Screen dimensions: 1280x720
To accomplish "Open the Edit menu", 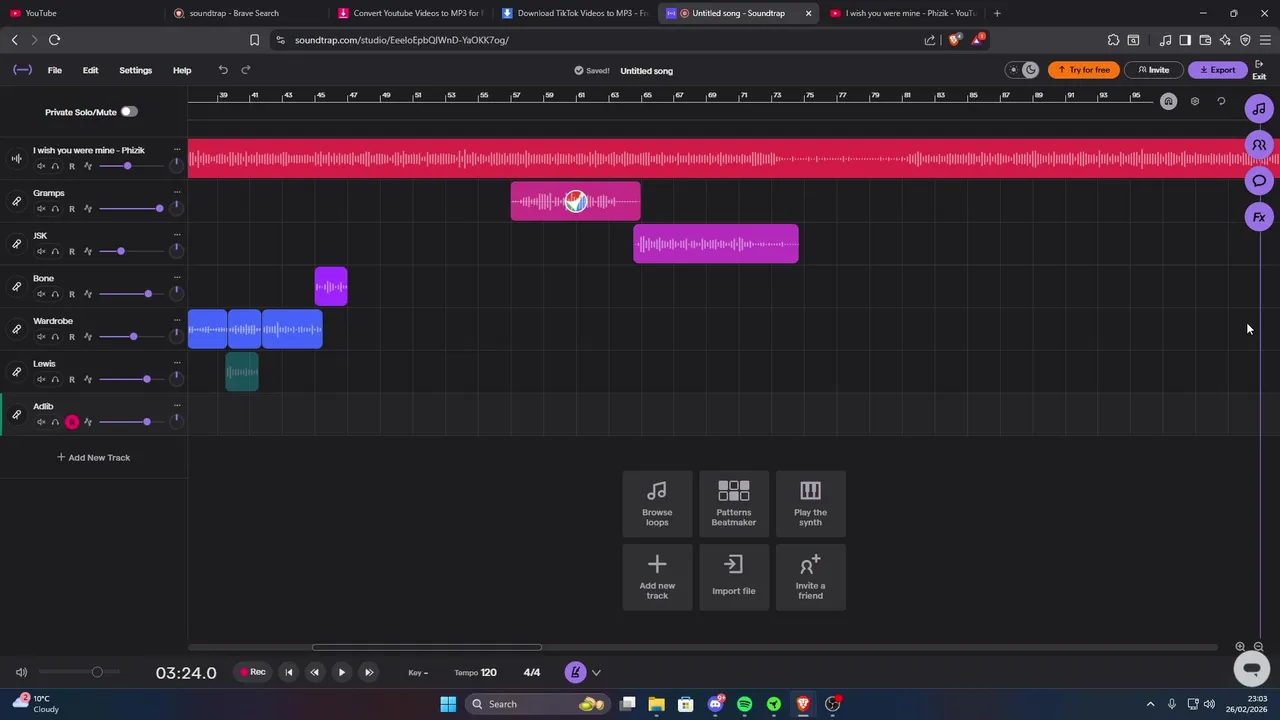I will coord(90,70).
